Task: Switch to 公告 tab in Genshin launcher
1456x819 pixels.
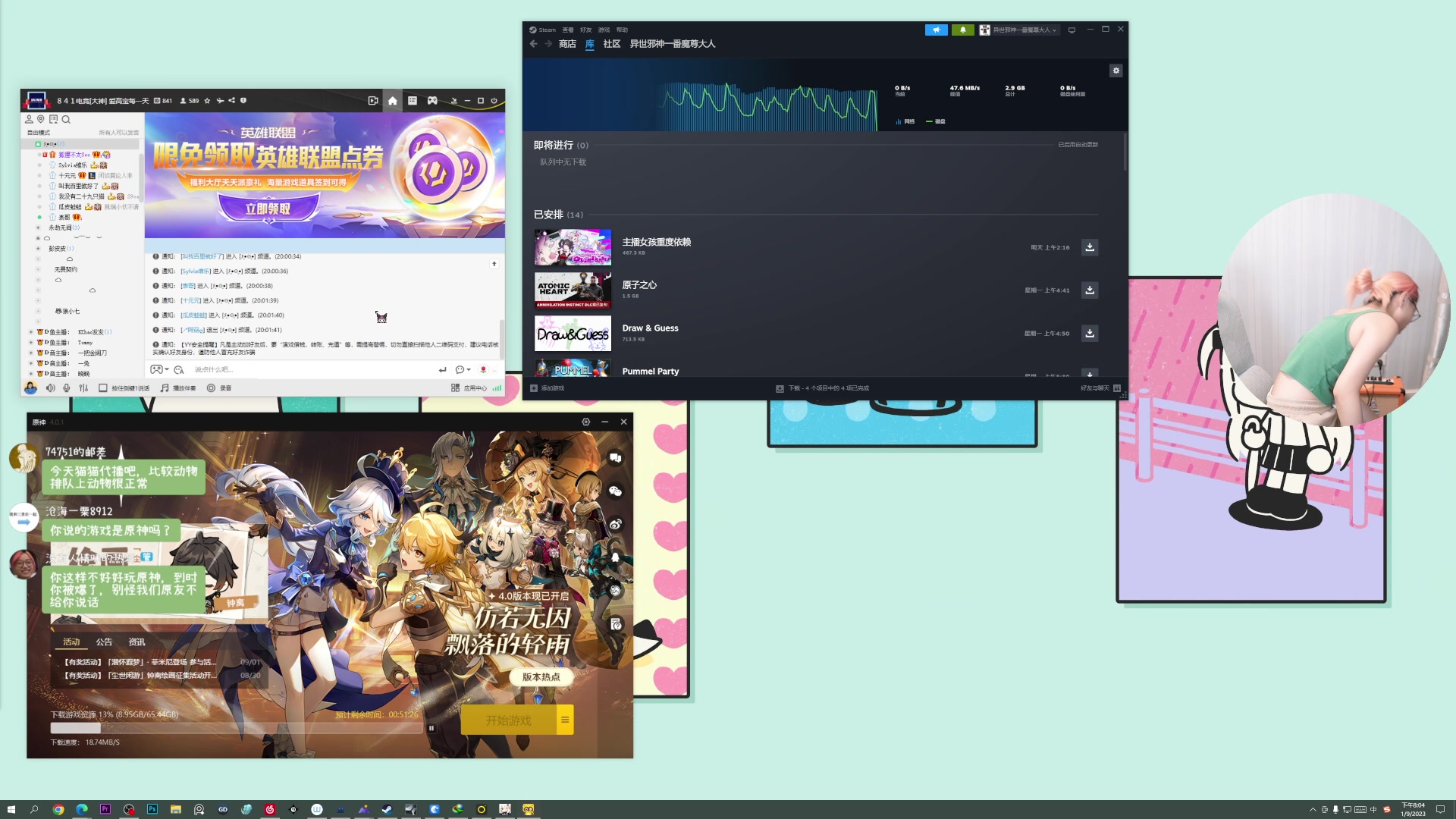Action: (104, 642)
